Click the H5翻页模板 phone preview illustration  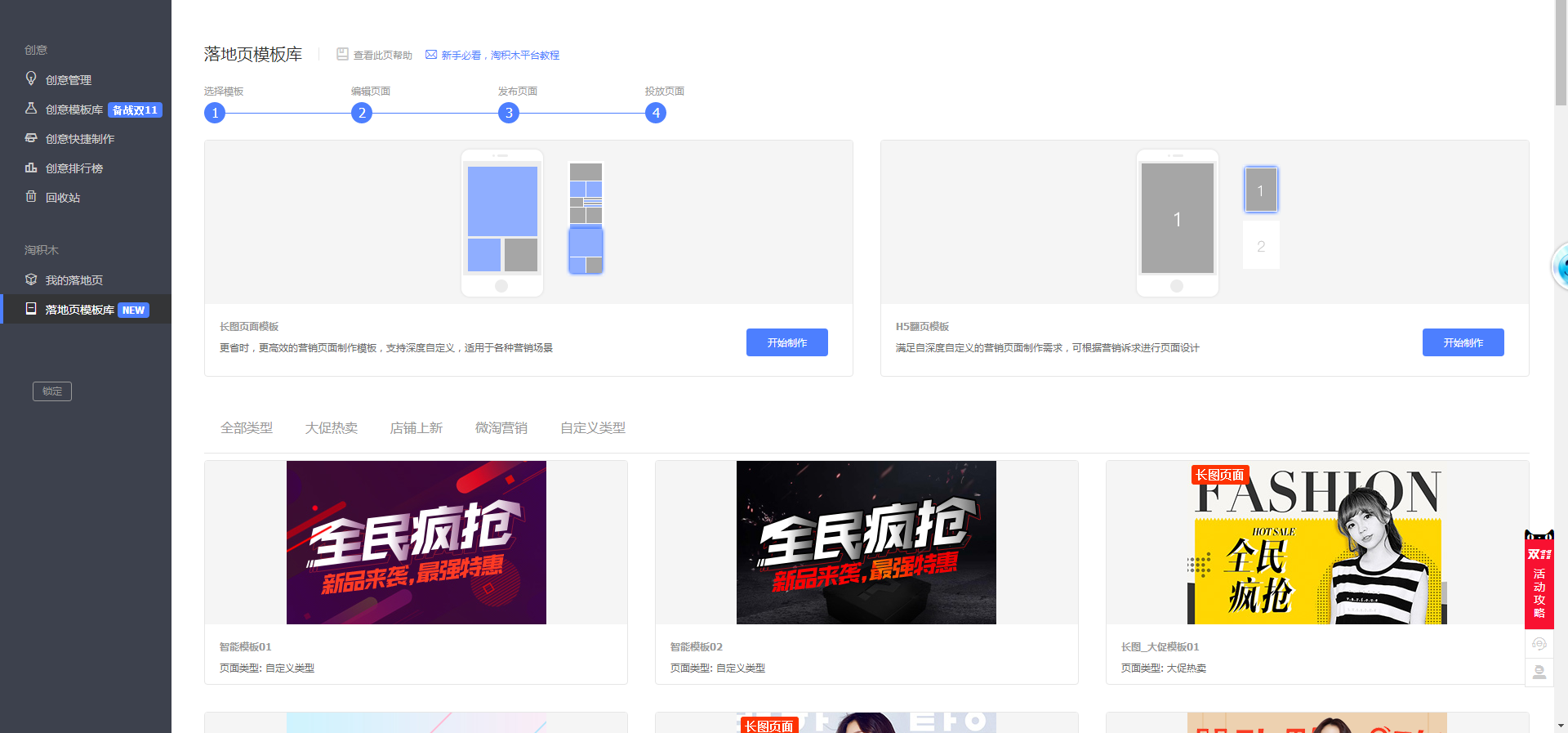click(1178, 222)
